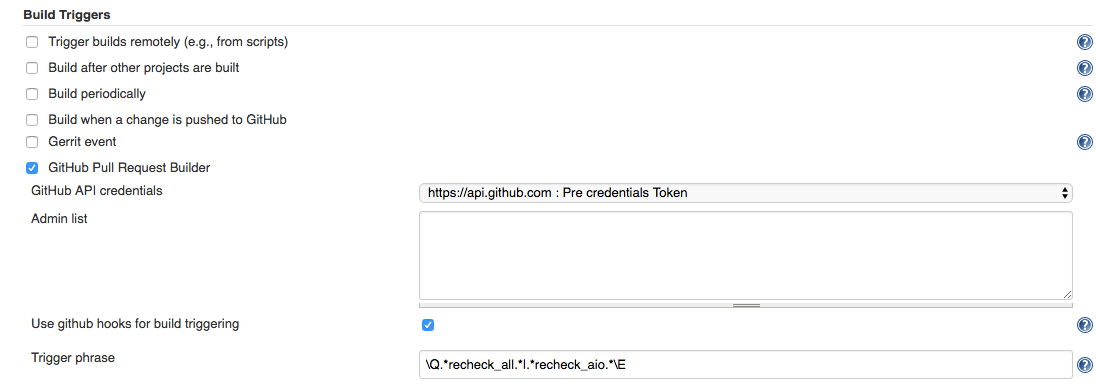Enable Trigger builds remotely checkbox
This screenshot has height=387, width=1096.
32,42
